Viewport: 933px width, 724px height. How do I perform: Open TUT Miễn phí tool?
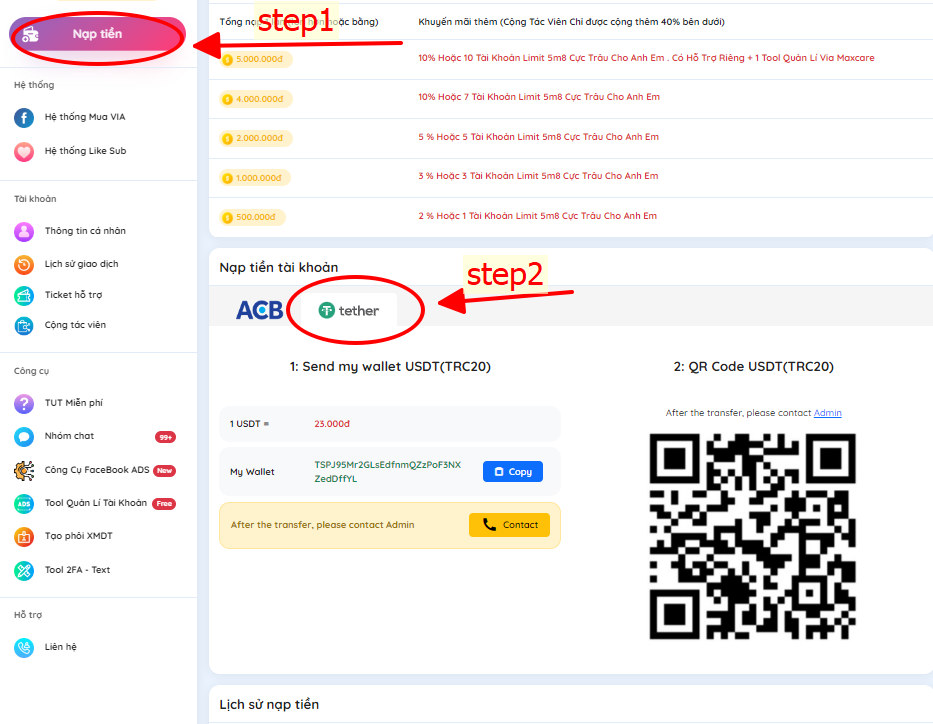[74, 403]
